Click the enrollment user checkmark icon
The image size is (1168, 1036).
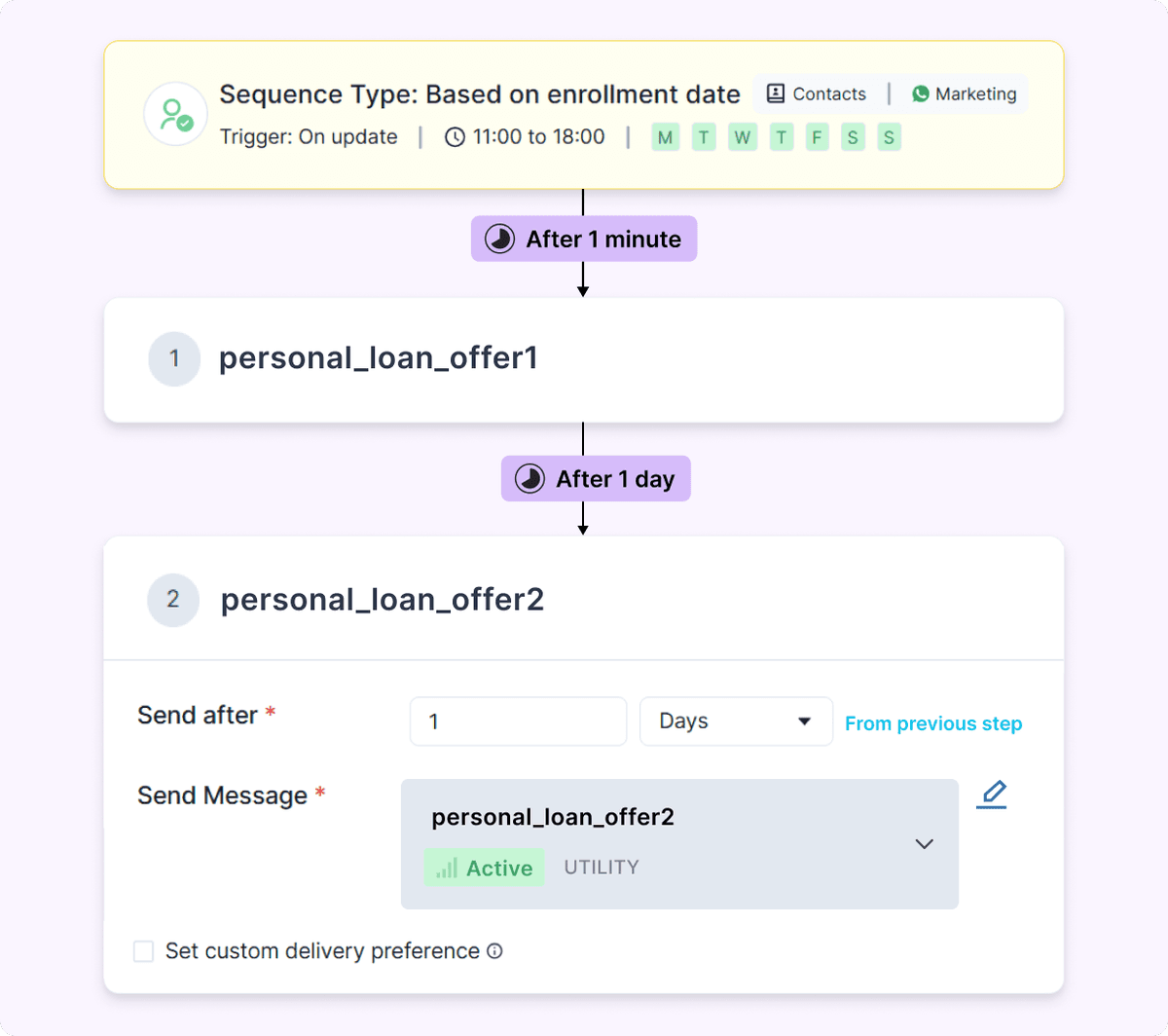[175, 114]
